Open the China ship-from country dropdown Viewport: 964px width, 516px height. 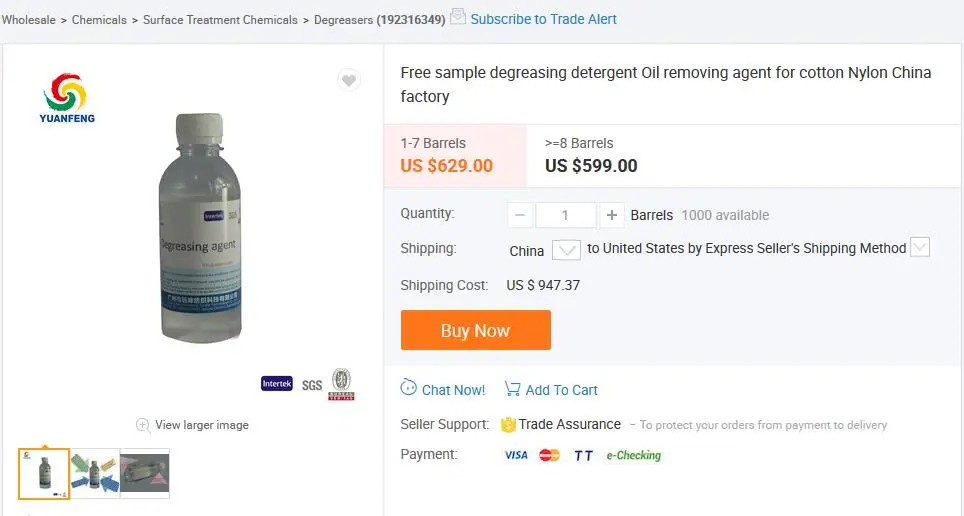coord(566,250)
